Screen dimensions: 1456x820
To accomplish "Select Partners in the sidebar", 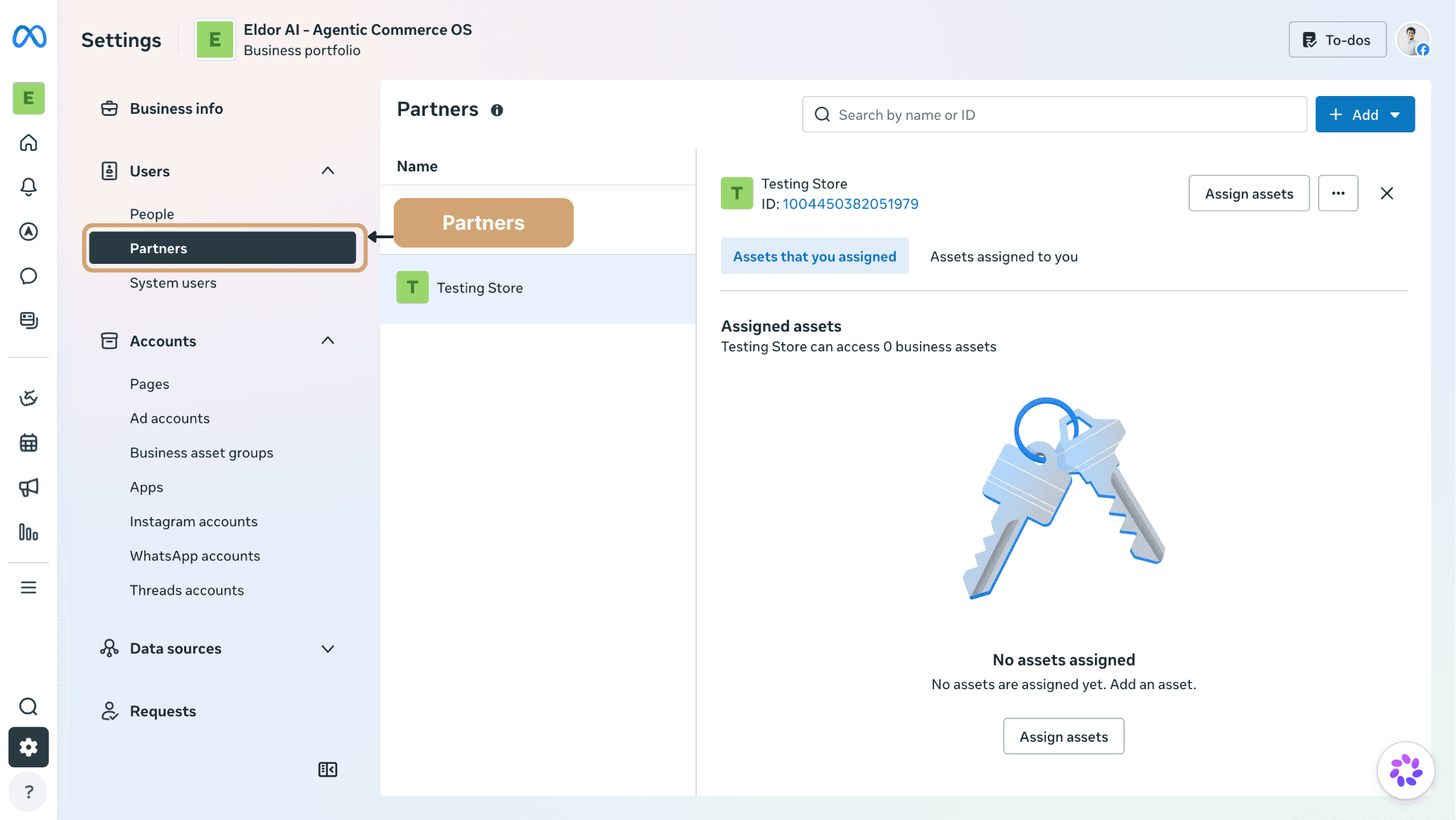I will coord(223,248).
